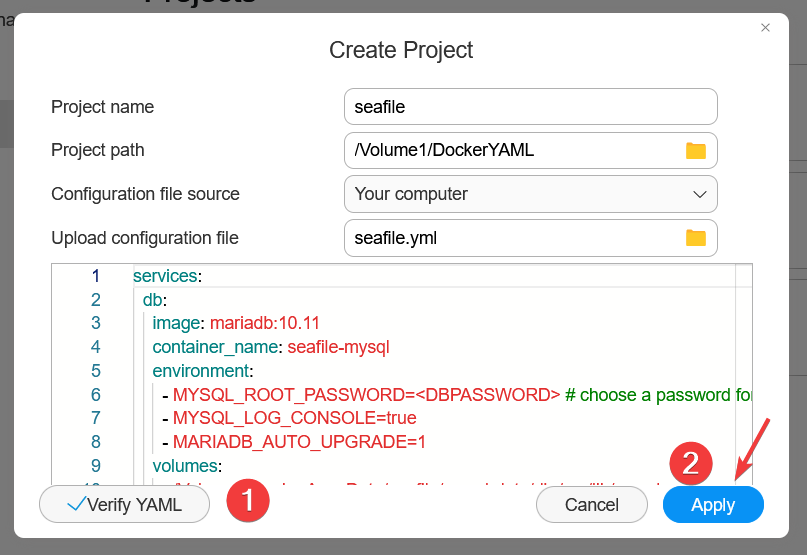Image resolution: width=807 pixels, height=555 pixels.
Task: Click the environment: key in YAML
Action: 203,371
